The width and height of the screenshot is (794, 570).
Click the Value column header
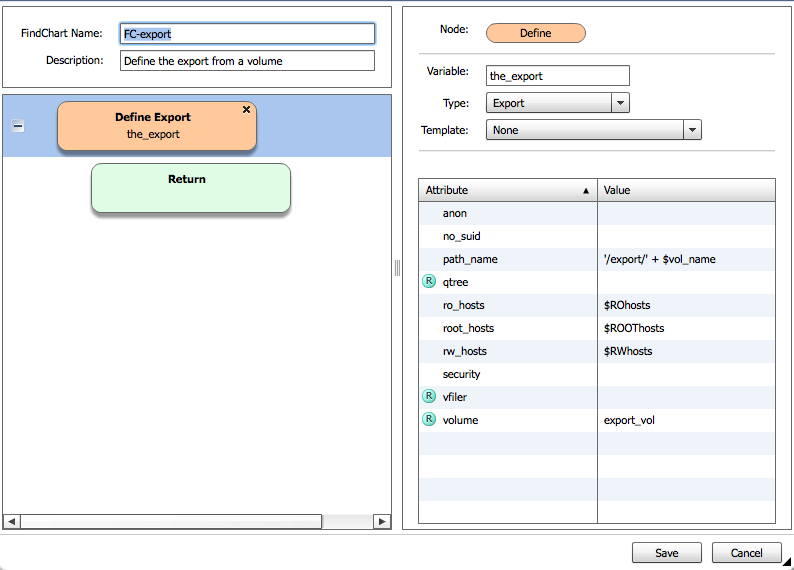click(x=685, y=190)
